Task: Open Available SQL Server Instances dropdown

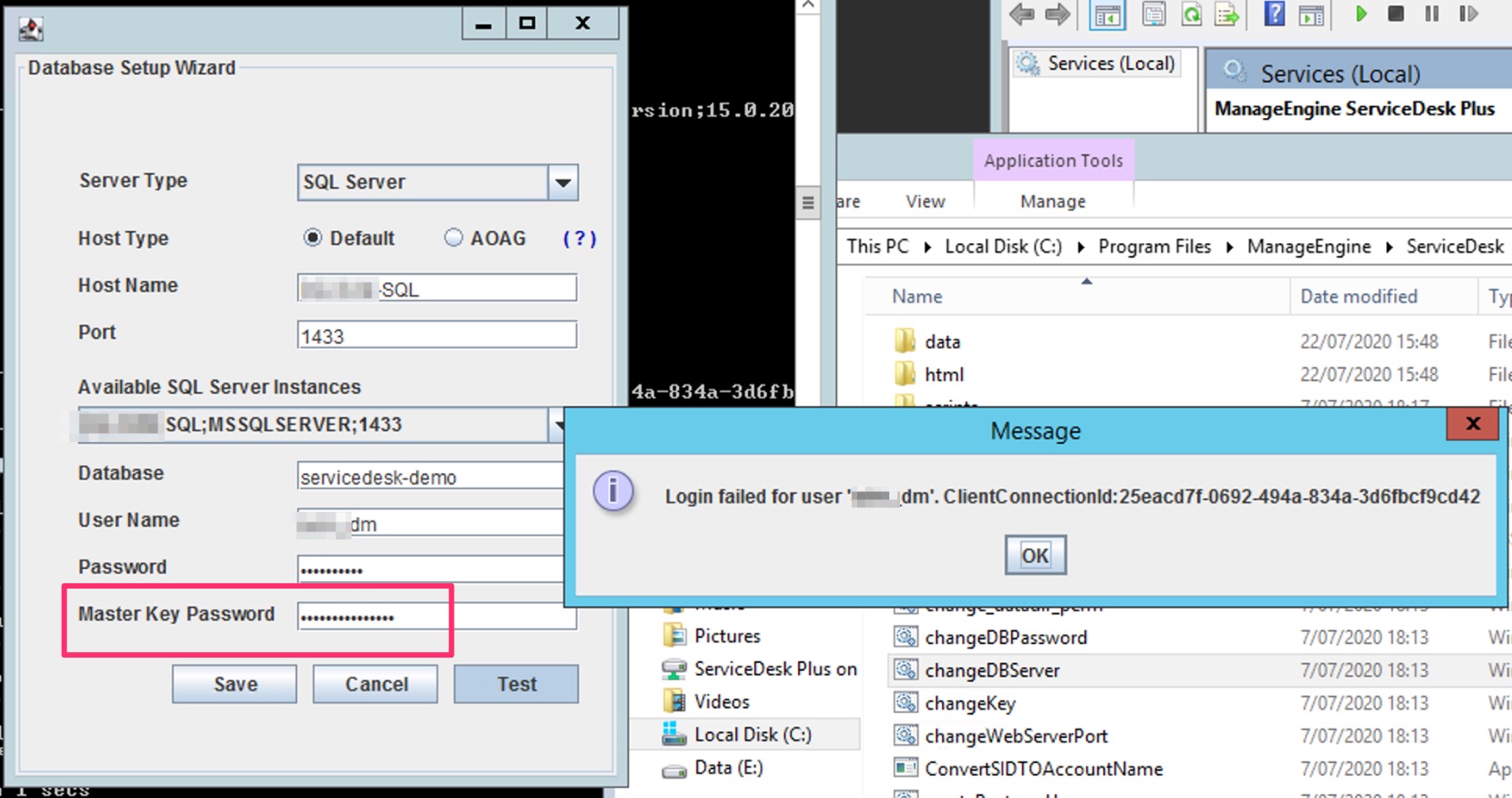Action: click(557, 425)
